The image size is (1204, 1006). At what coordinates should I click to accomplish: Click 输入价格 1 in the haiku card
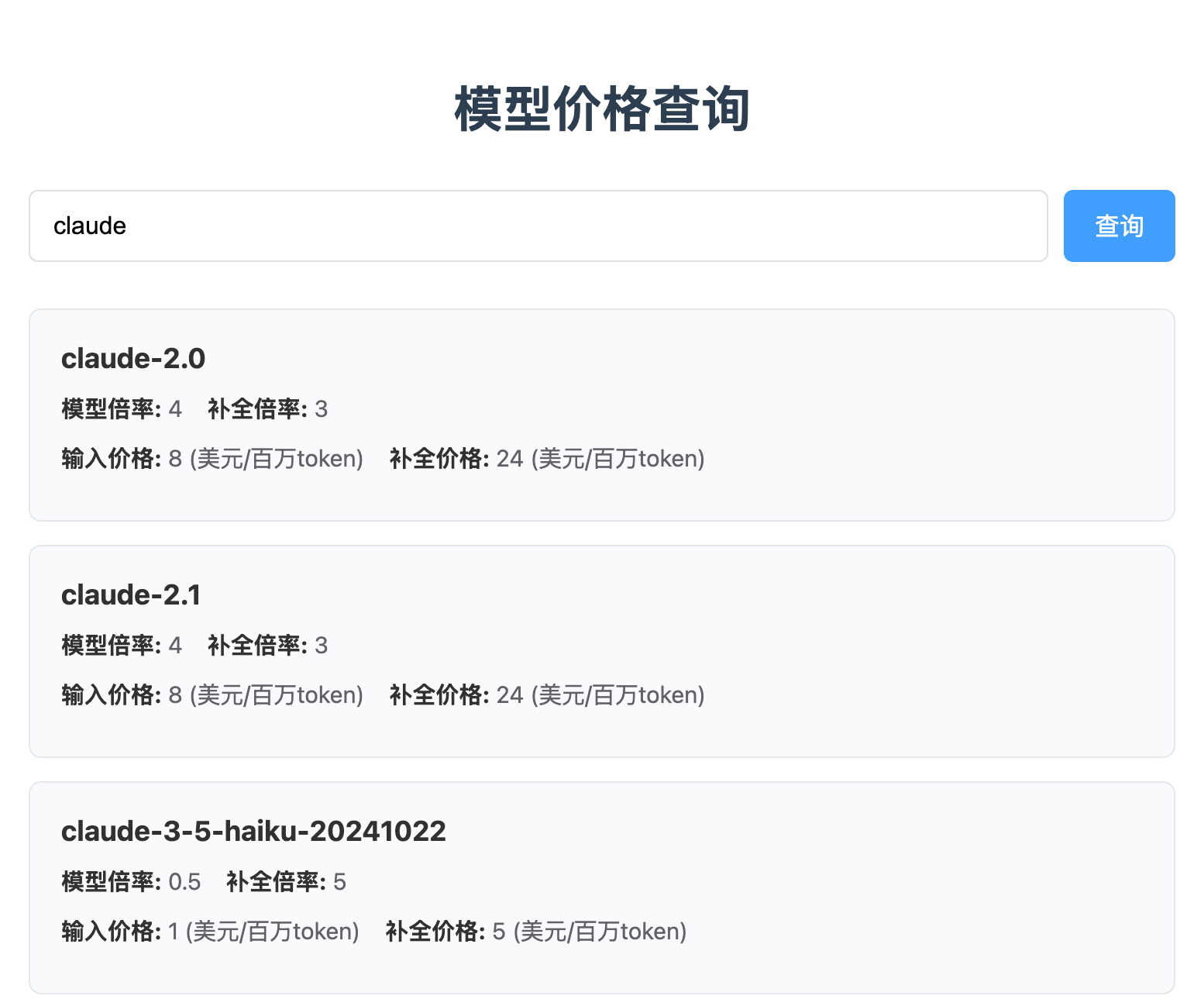pos(210,931)
